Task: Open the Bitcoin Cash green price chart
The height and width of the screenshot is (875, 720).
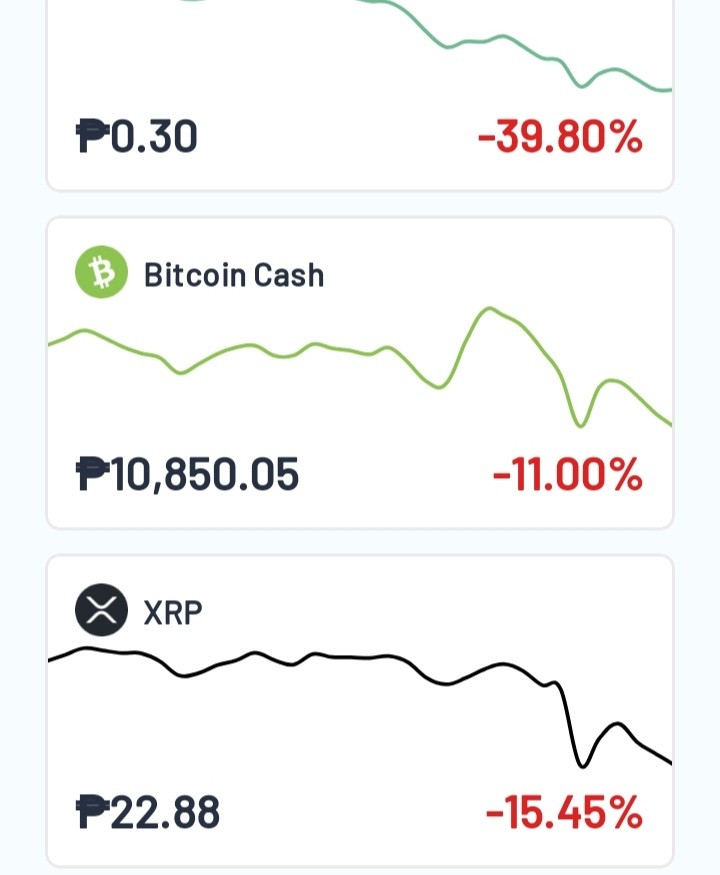Action: click(x=360, y=367)
